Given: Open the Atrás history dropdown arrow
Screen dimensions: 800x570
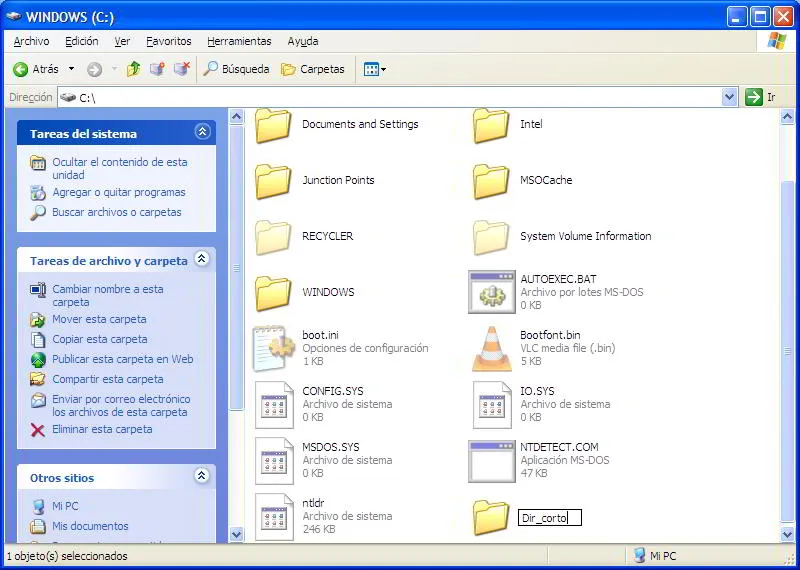Looking at the screenshot, I should click(71, 69).
